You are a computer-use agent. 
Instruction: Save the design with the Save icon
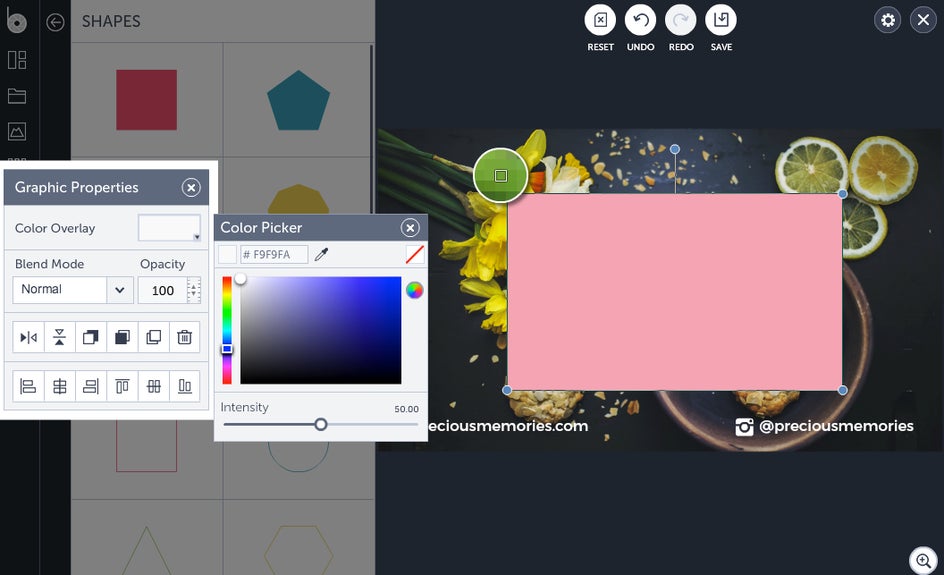721,20
